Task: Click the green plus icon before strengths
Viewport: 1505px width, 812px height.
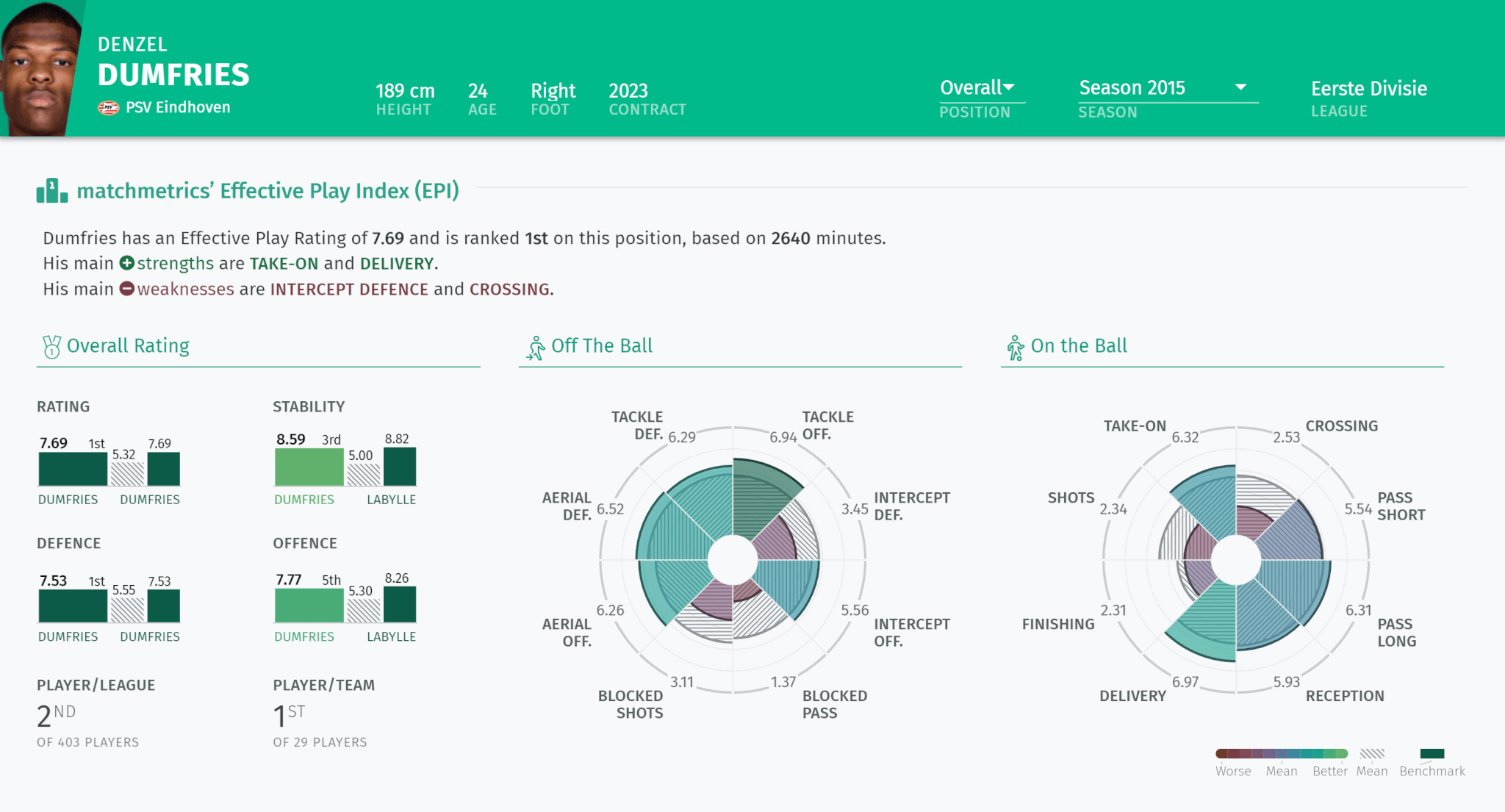Action: (x=127, y=263)
